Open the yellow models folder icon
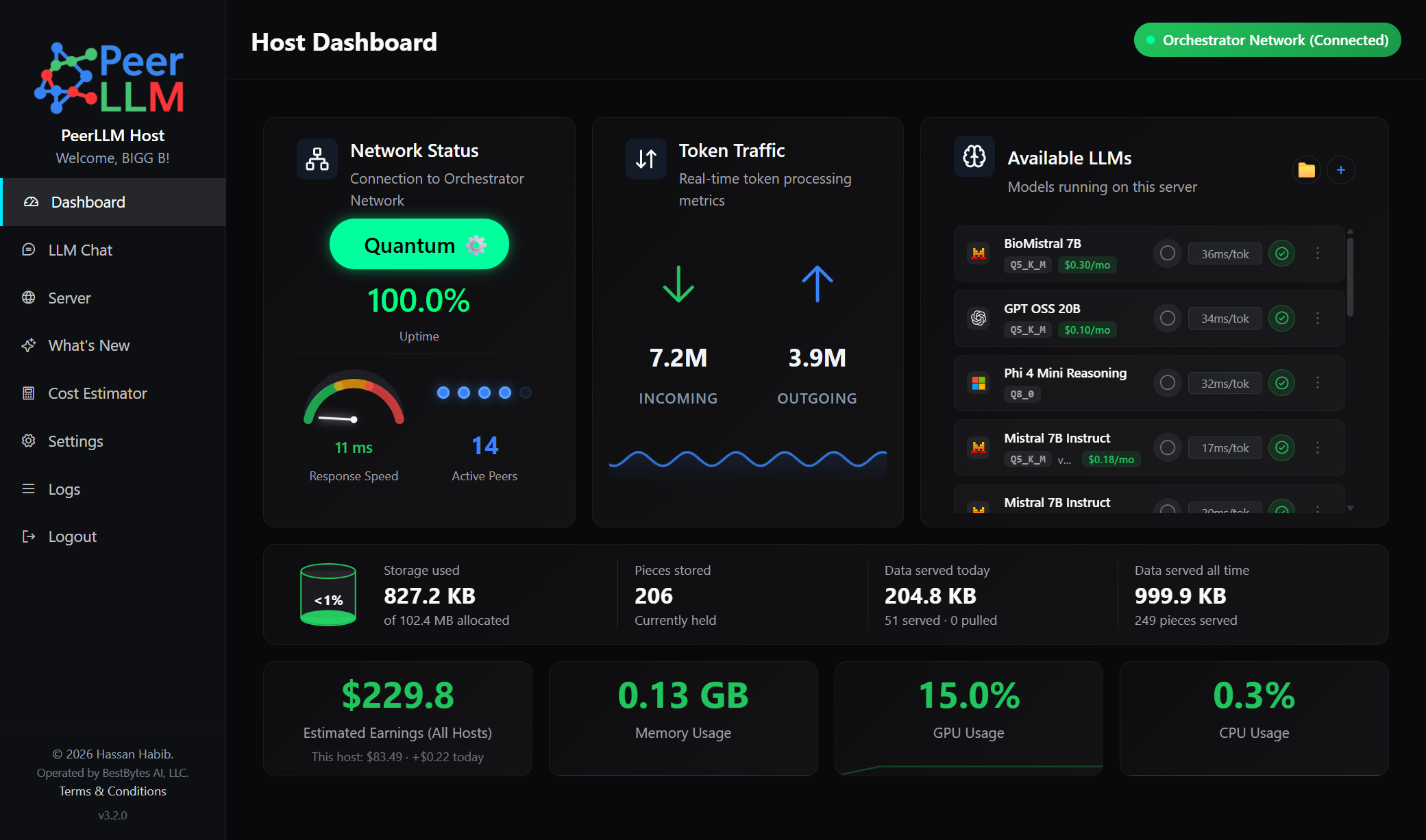This screenshot has width=1426, height=840. tap(1307, 170)
